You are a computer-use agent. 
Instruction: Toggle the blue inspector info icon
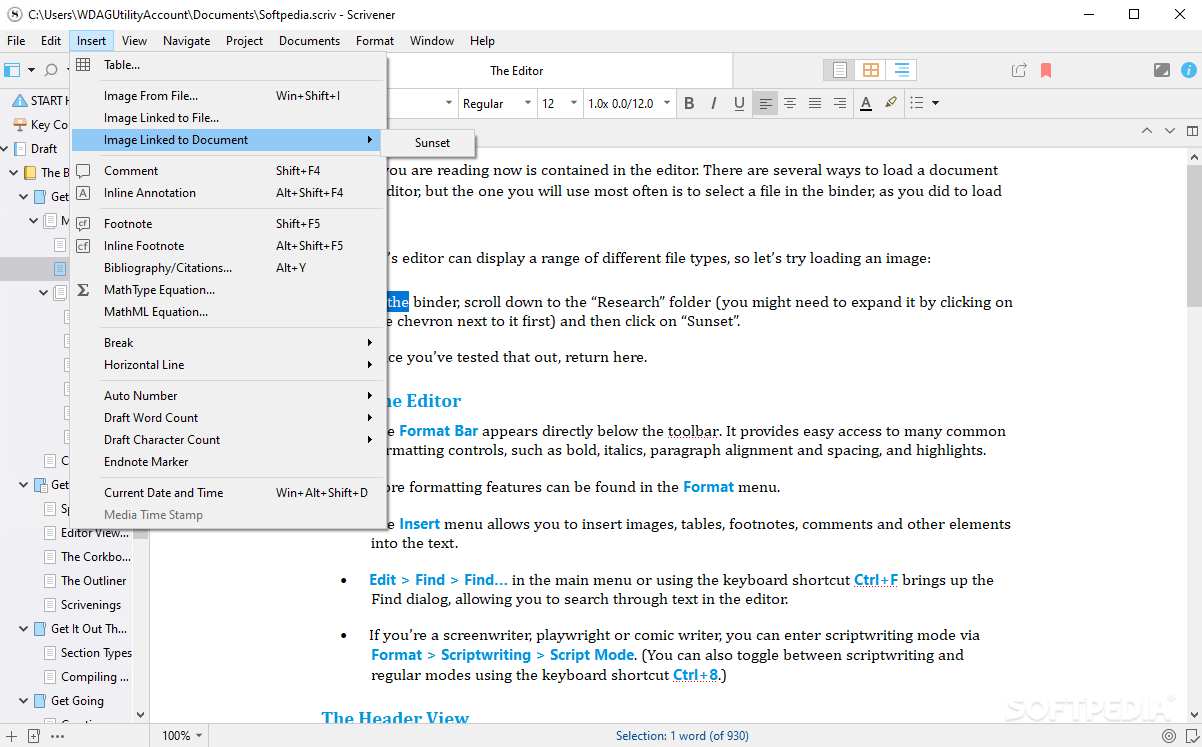coord(1188,70)
